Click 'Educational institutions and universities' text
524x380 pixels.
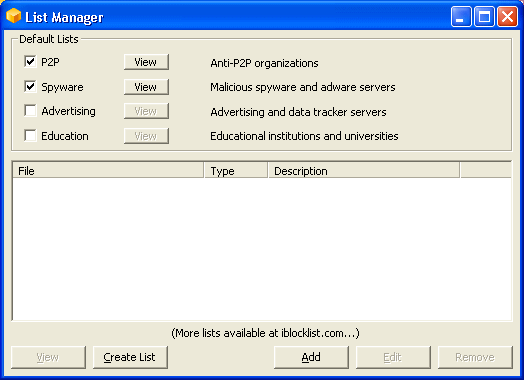tap(304, 136)
